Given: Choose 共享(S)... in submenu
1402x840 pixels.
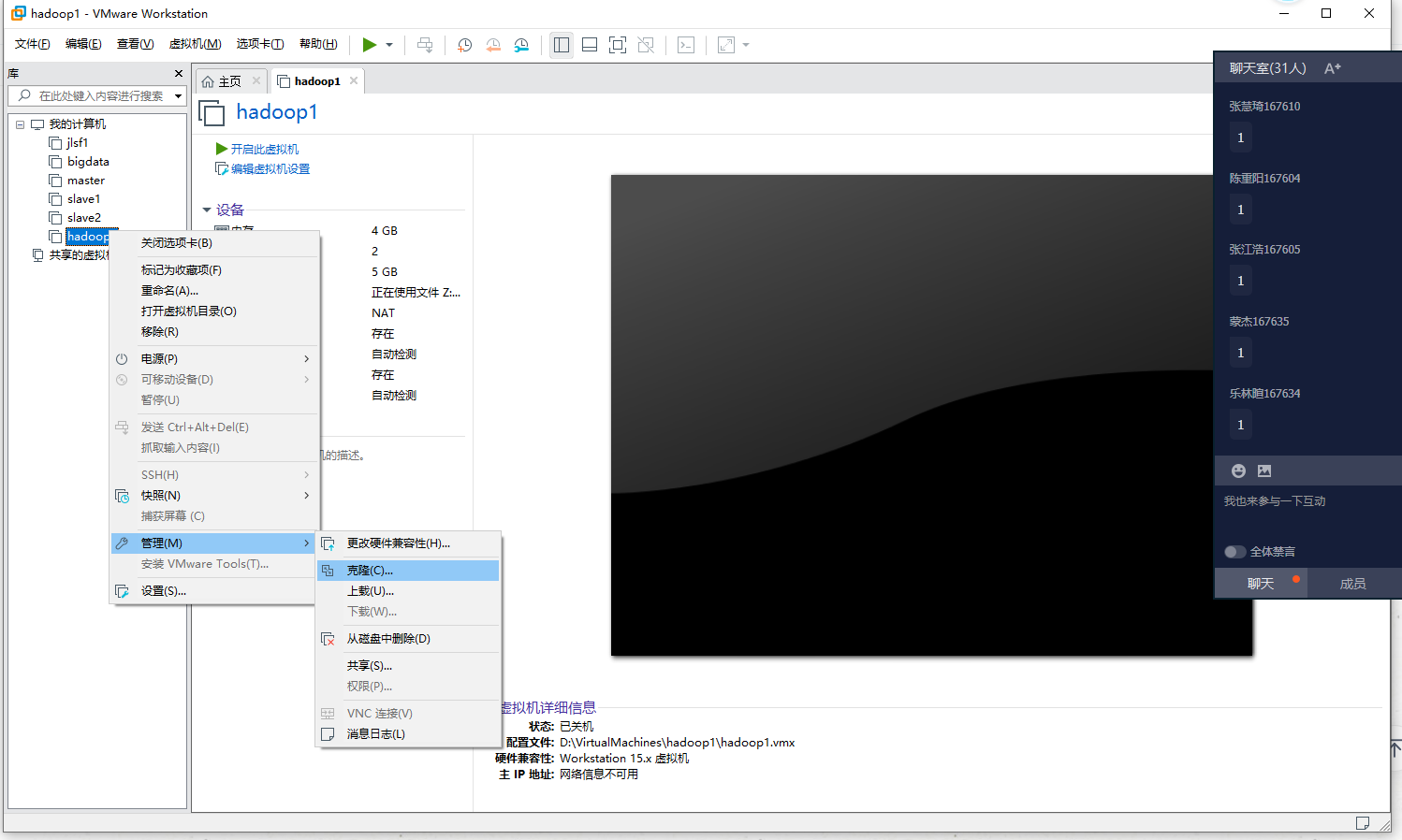Looking at the screenshot, I should [x=408, y=666].
